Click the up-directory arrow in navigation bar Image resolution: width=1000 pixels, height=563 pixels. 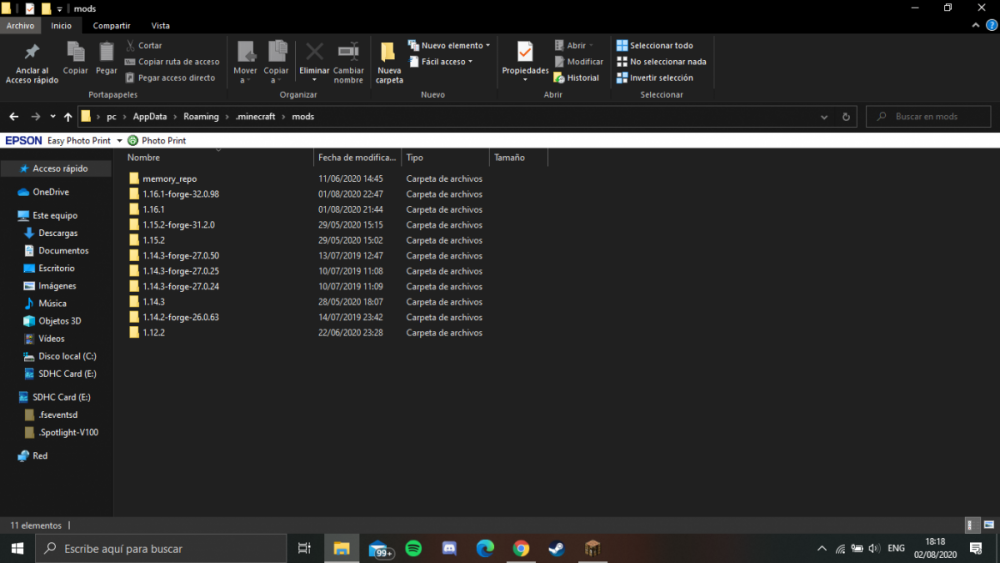tap(68, 117)
